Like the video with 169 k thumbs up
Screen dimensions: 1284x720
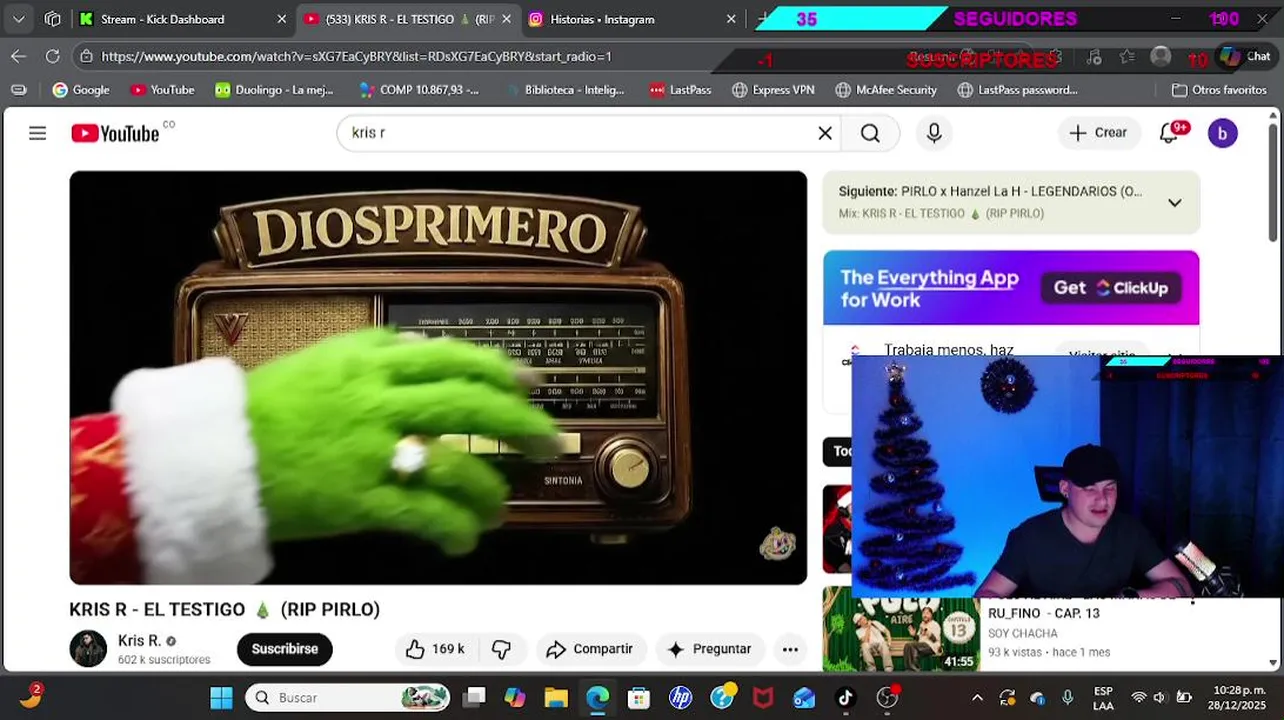point(435,649)
